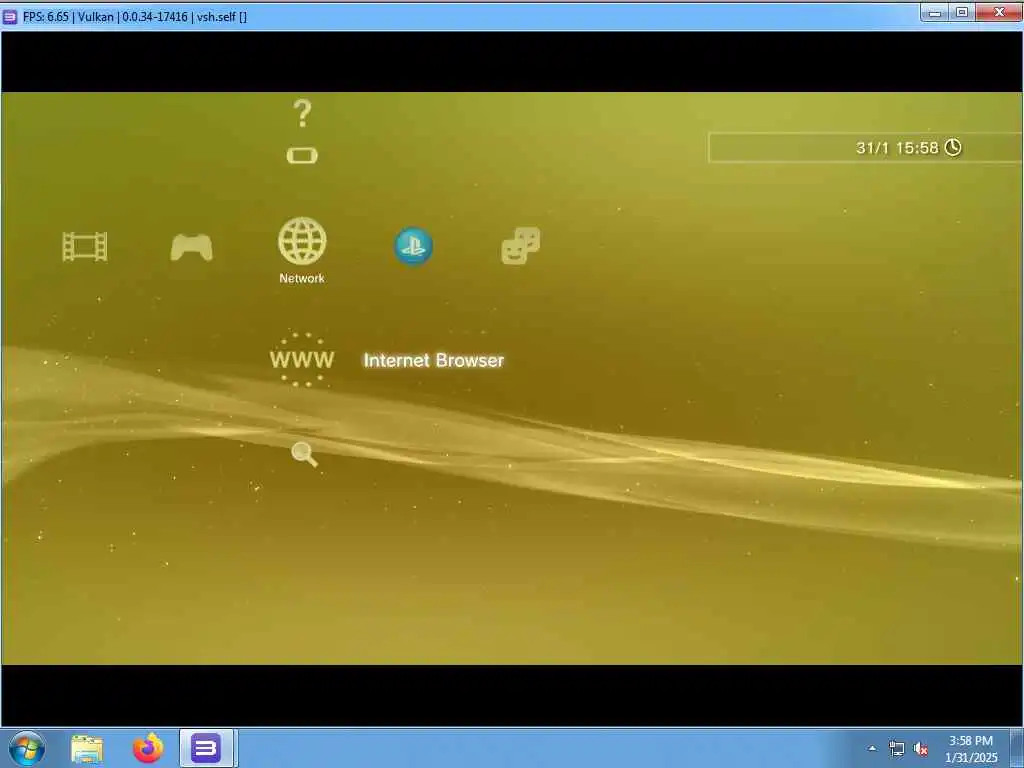Image resolution: width=1024 pixels, height=768 pixels.
Task: Select the Remote Play handheld icon
Action: (x=302, y=155)
